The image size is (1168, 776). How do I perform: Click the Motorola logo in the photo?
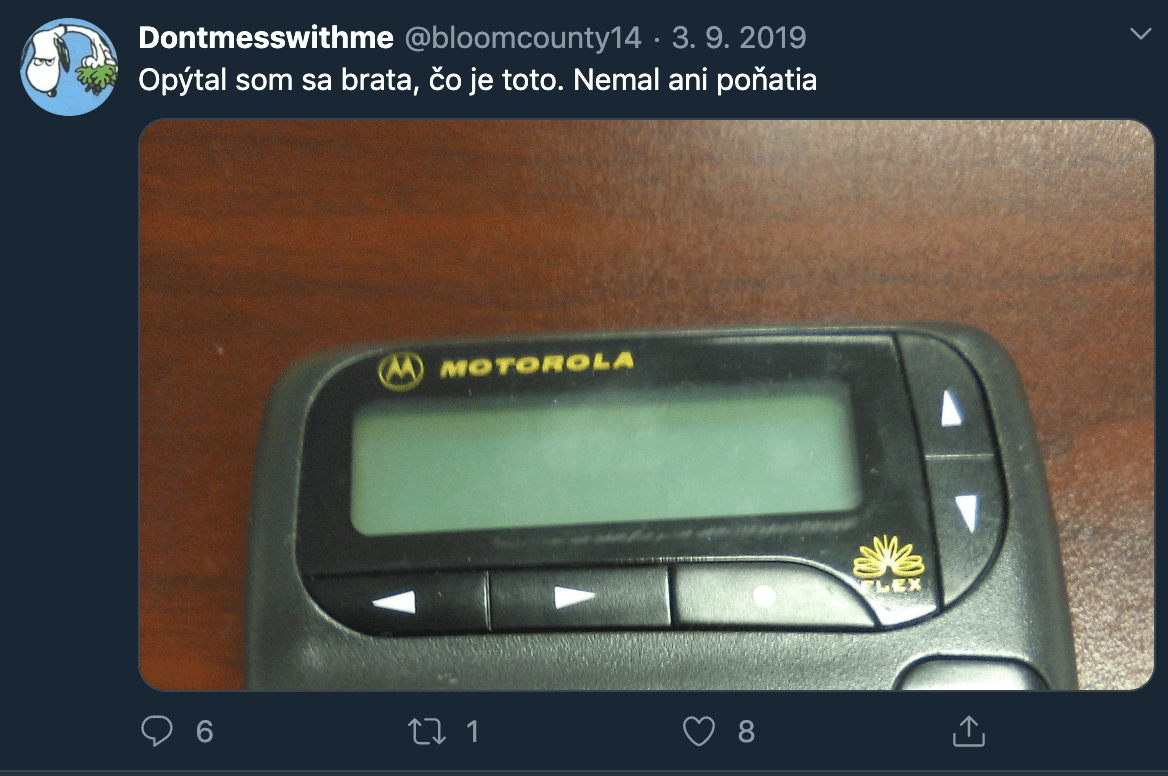pos(507,368)
